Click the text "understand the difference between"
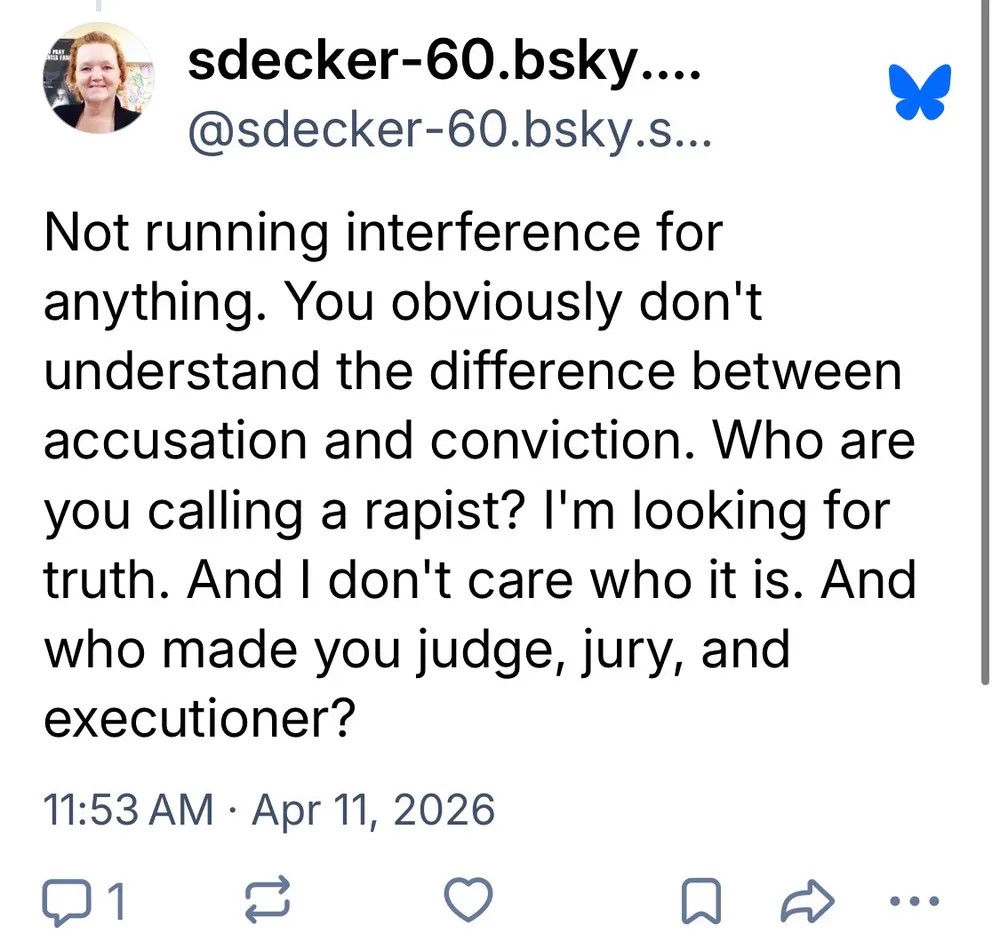Viewport: 1000px width, 940px height. [472, 372]
